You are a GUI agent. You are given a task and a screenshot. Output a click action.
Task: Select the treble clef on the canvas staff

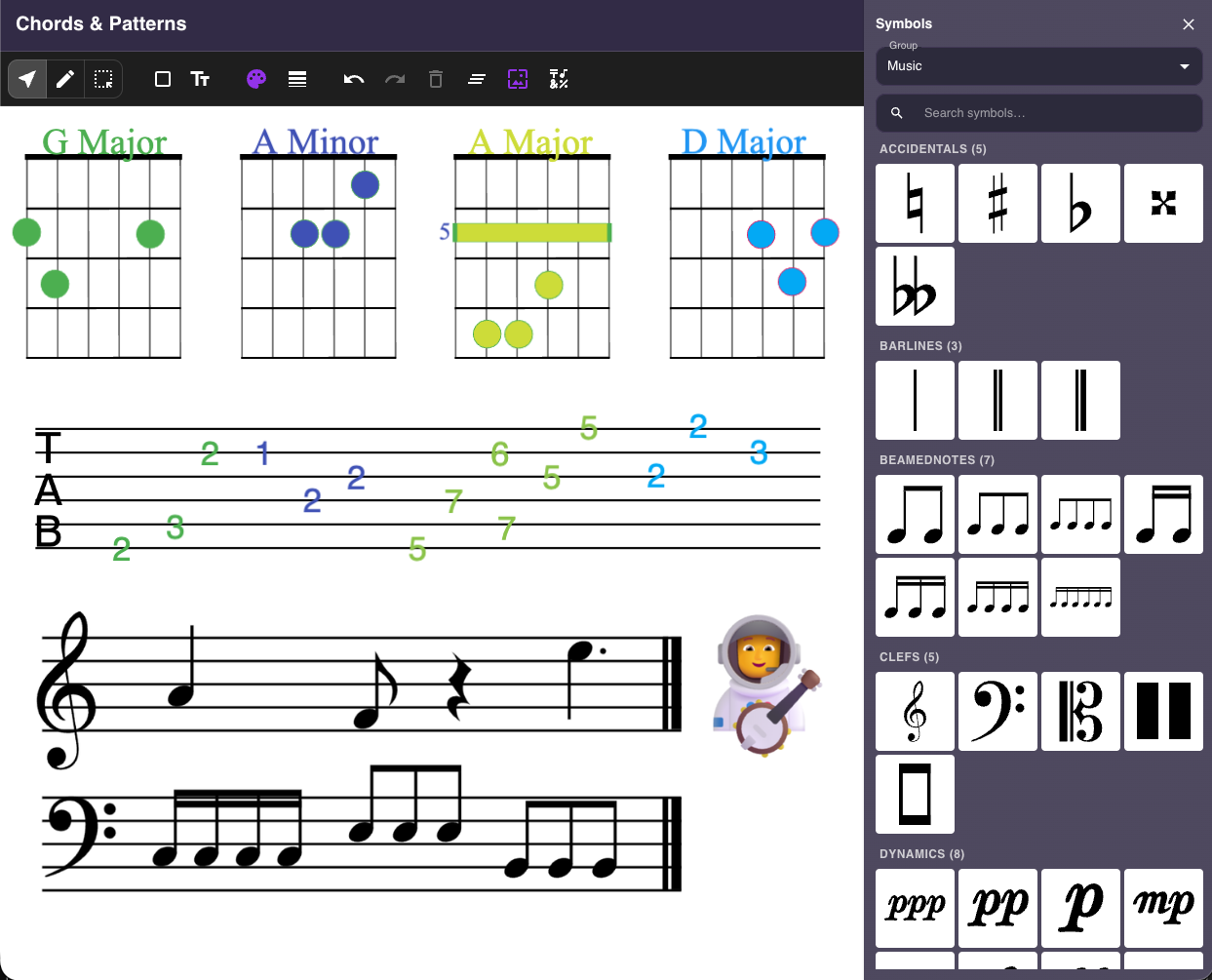66,690
